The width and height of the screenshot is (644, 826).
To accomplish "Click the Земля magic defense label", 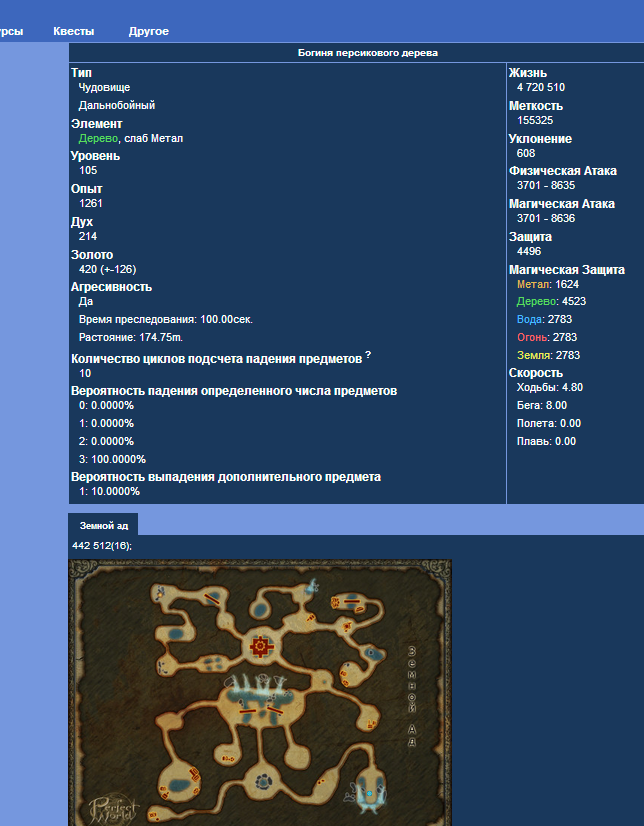I will click(x=533, y=355).
